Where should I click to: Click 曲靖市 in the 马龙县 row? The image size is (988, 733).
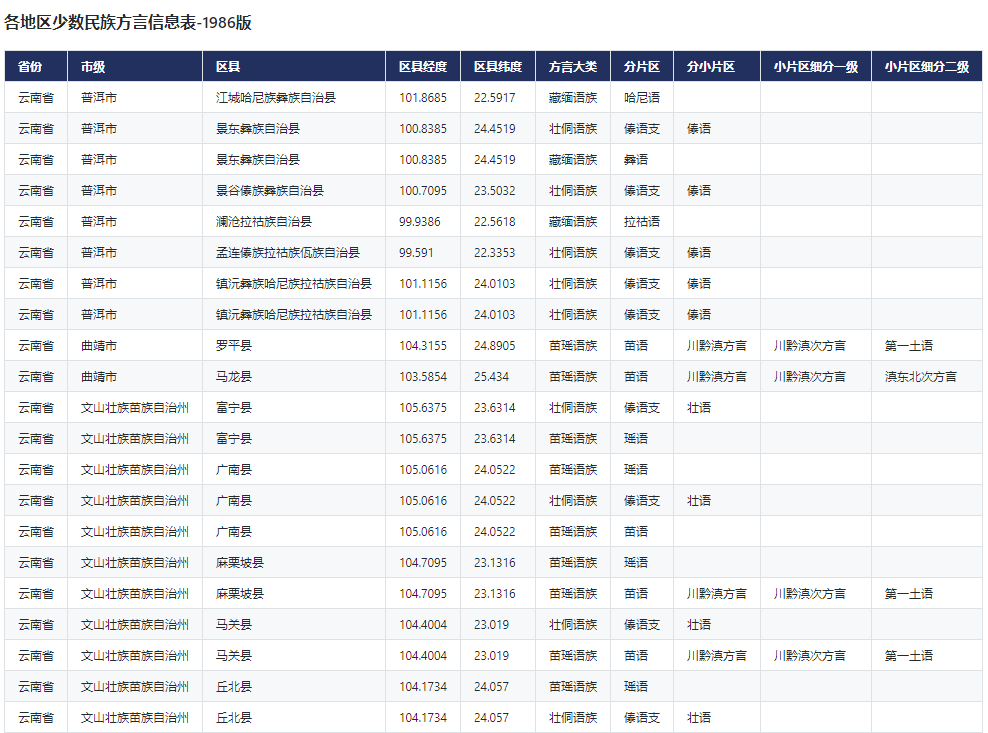tap(99, 376)
